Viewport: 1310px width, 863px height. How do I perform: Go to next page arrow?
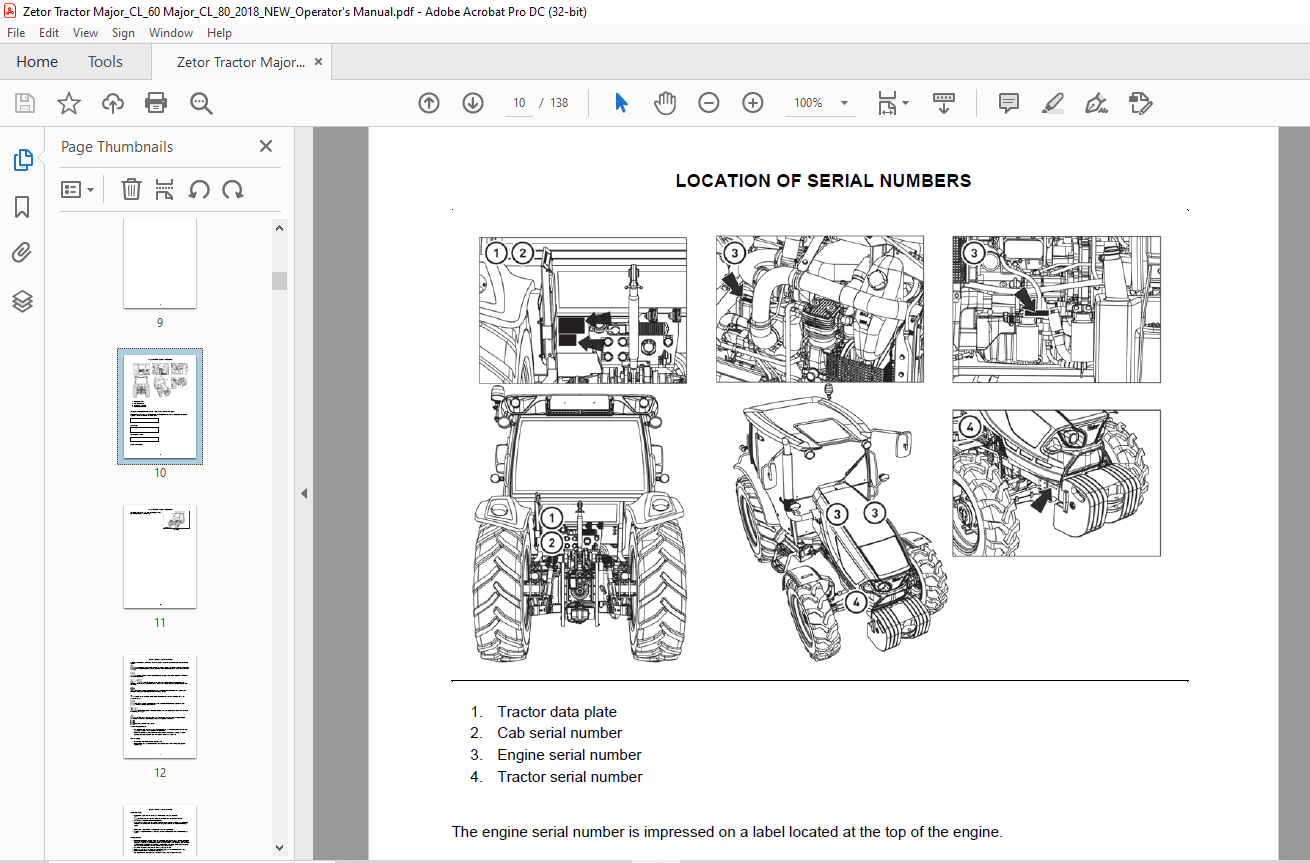point(473,103)
